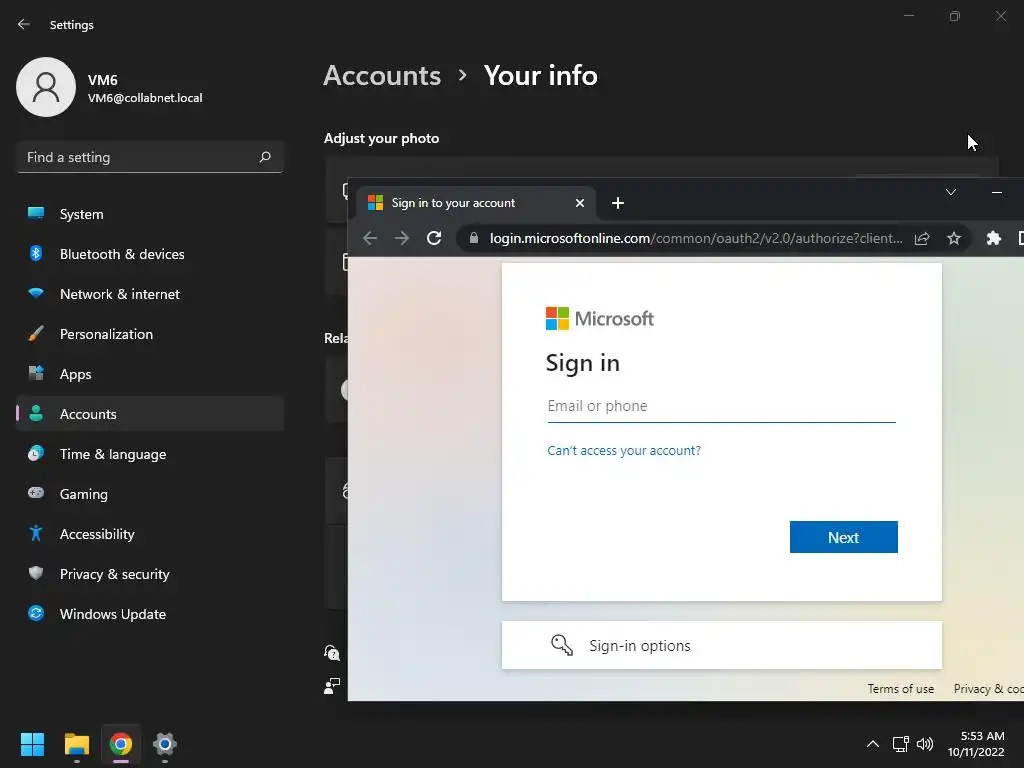
Task: Open the Chrome extensions puzzle icon
Action: (993, 238)
